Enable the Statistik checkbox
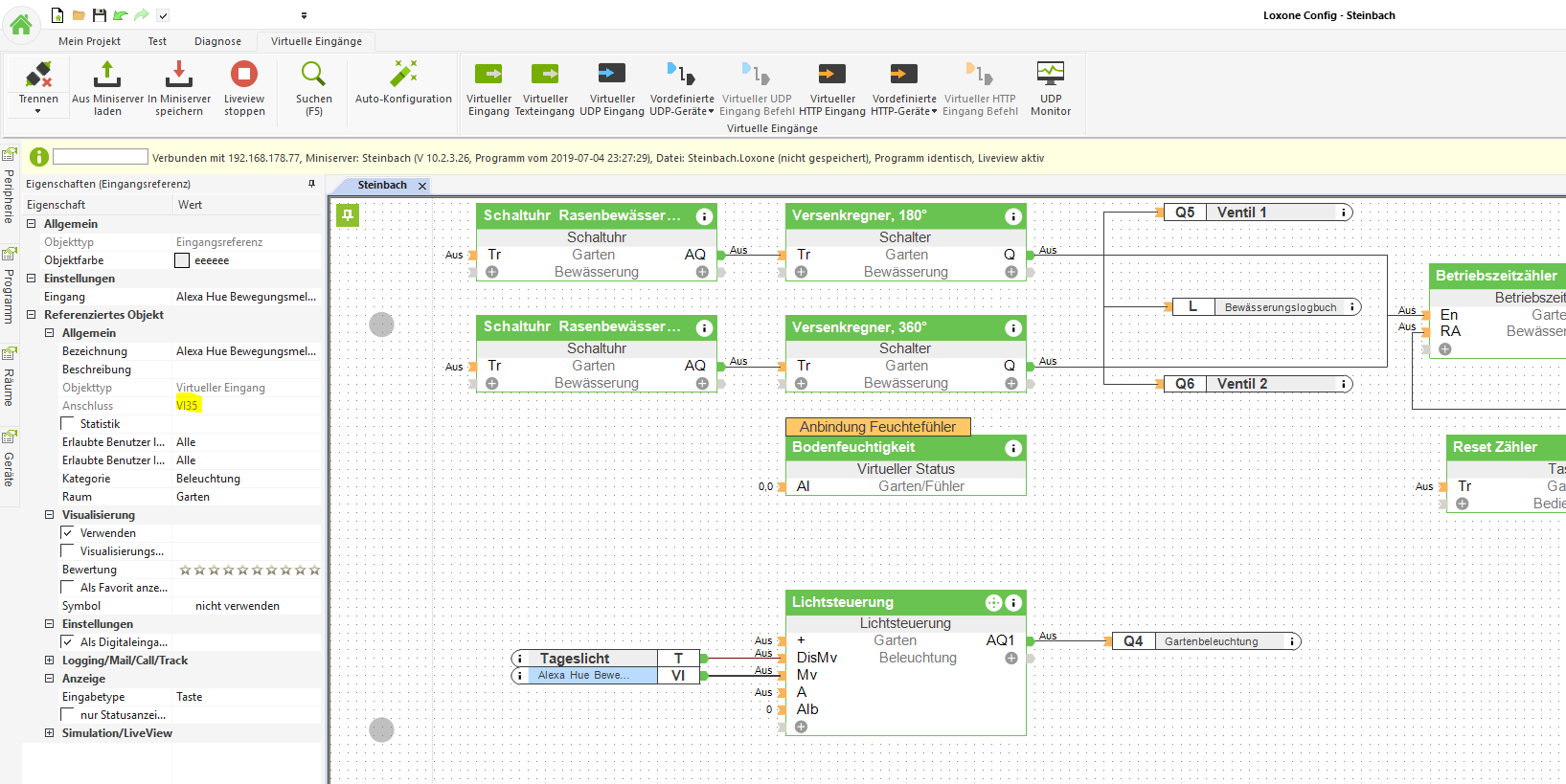Viewport: 1566px width, 784px height. (x=68, y=424)
